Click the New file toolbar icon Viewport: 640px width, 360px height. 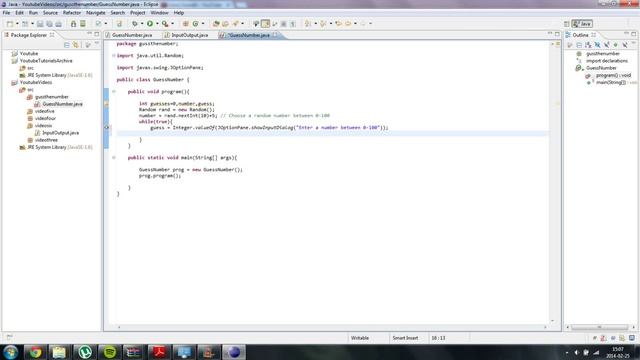[x=10, y=24]
